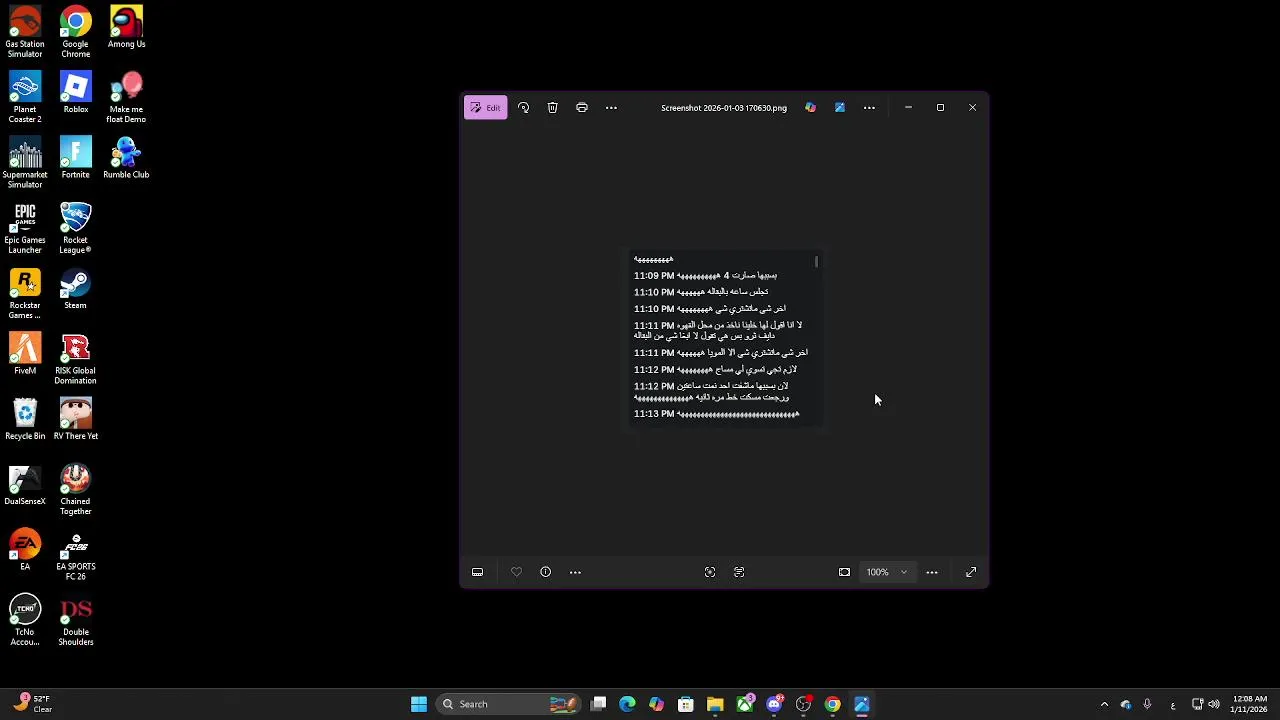Open Google Chrome desktop shortcut
Image resolution: width=1280 pixels, height=720 pixels.
pyautogui.click(x=75, y=33)
